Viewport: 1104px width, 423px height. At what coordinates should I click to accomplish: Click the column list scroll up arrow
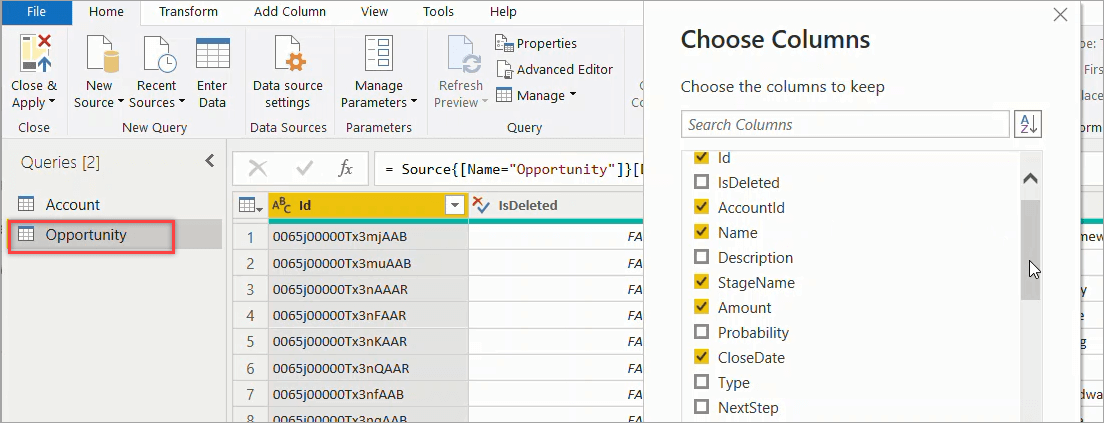click(x=1030, y=178)
